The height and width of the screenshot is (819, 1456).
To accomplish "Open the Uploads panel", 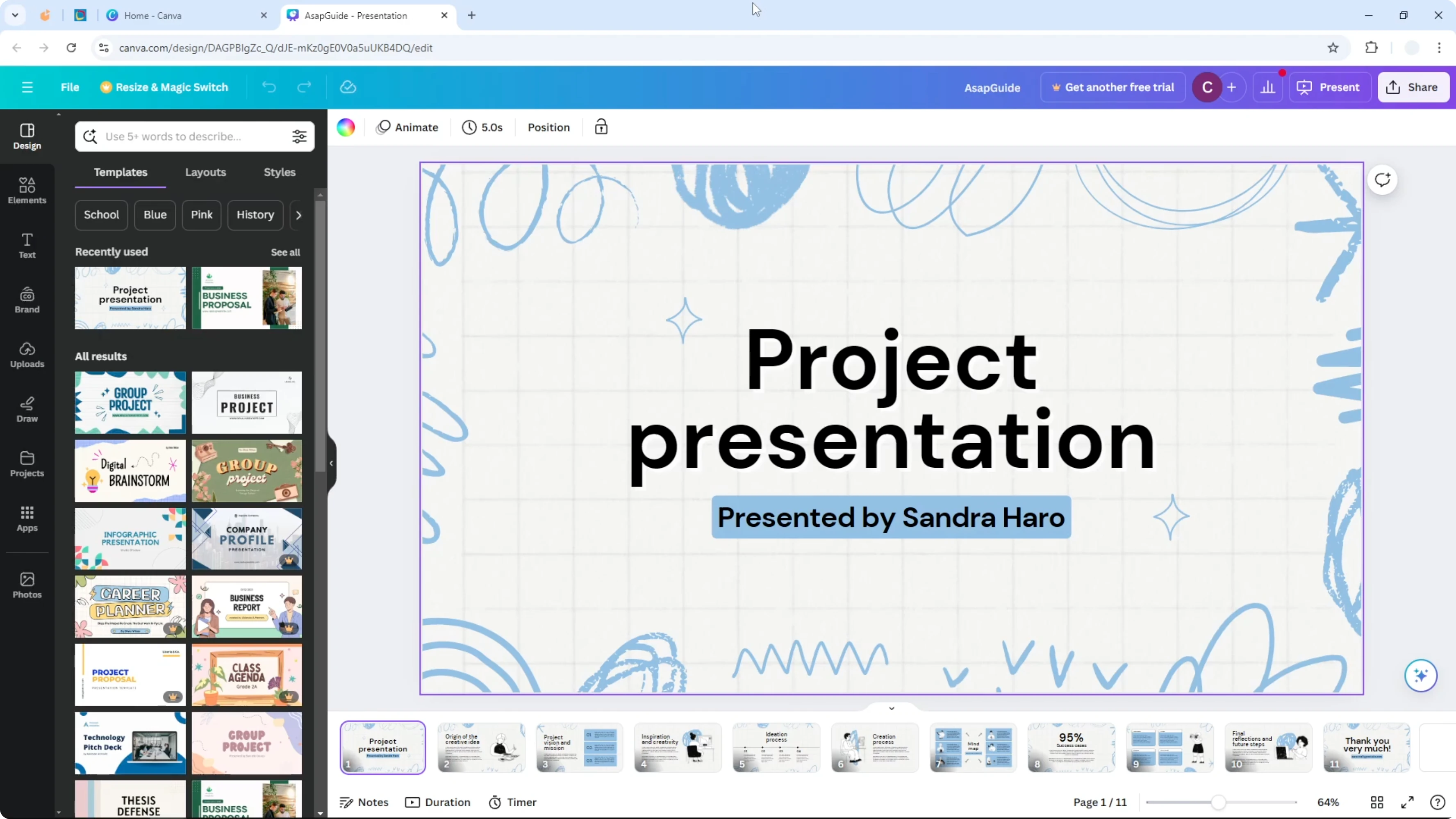I will [x=27, y=355].
